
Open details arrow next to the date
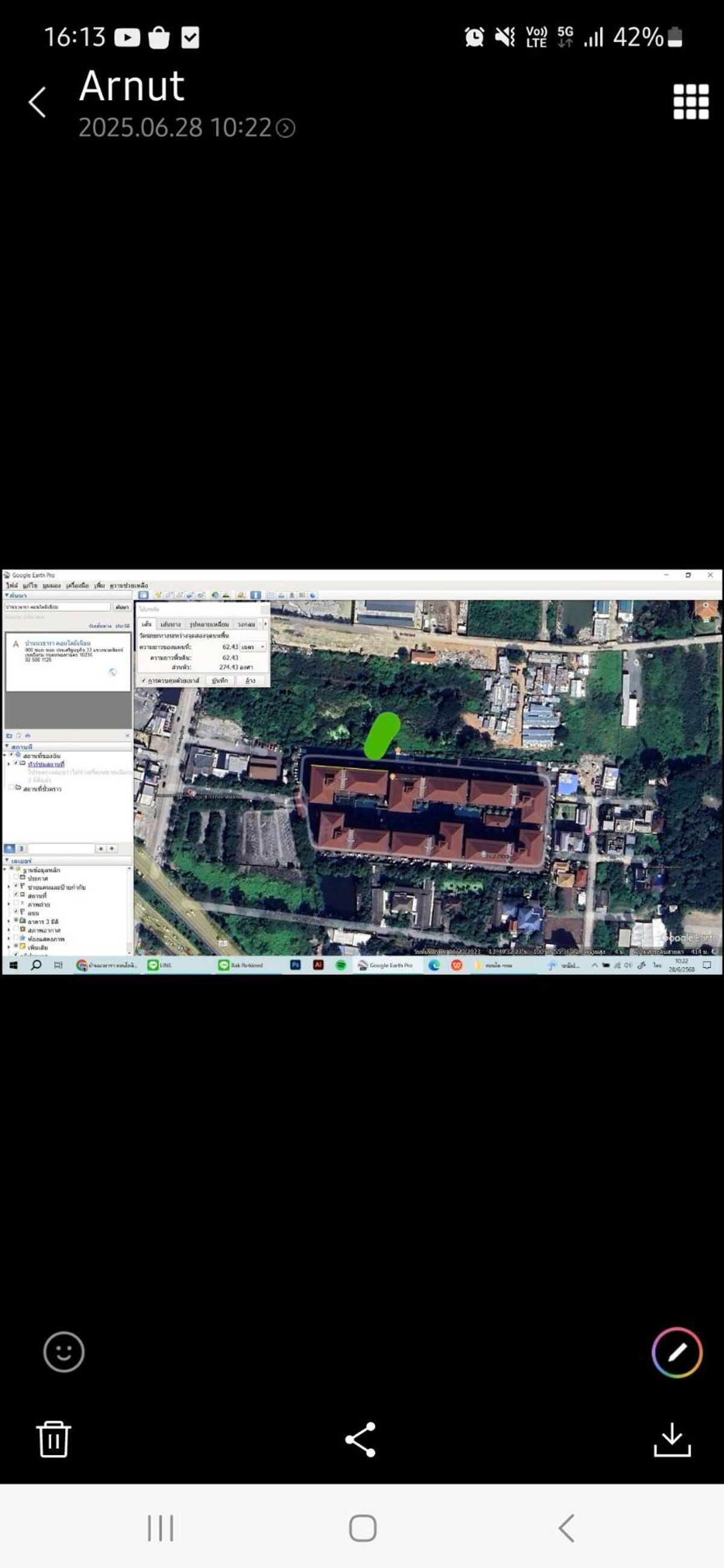click(285, 128)
